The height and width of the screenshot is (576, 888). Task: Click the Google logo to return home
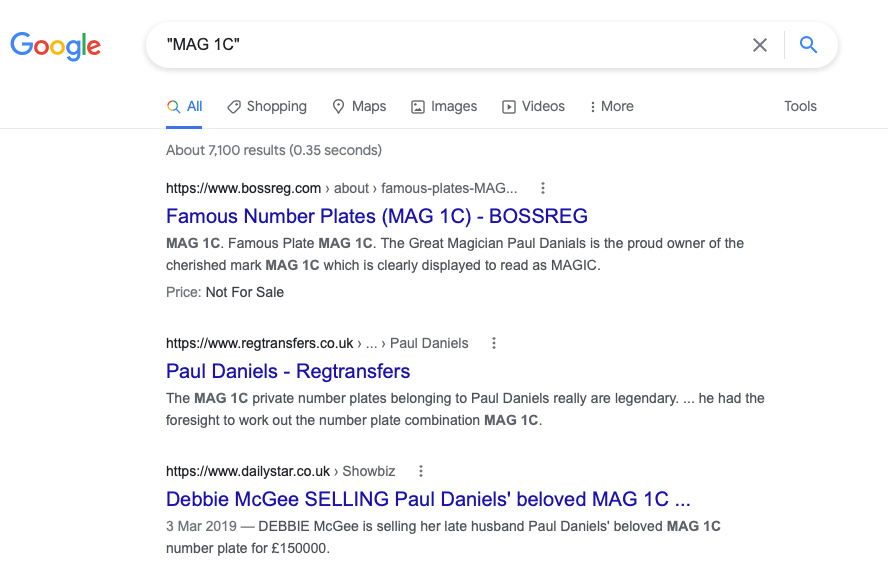55,45
